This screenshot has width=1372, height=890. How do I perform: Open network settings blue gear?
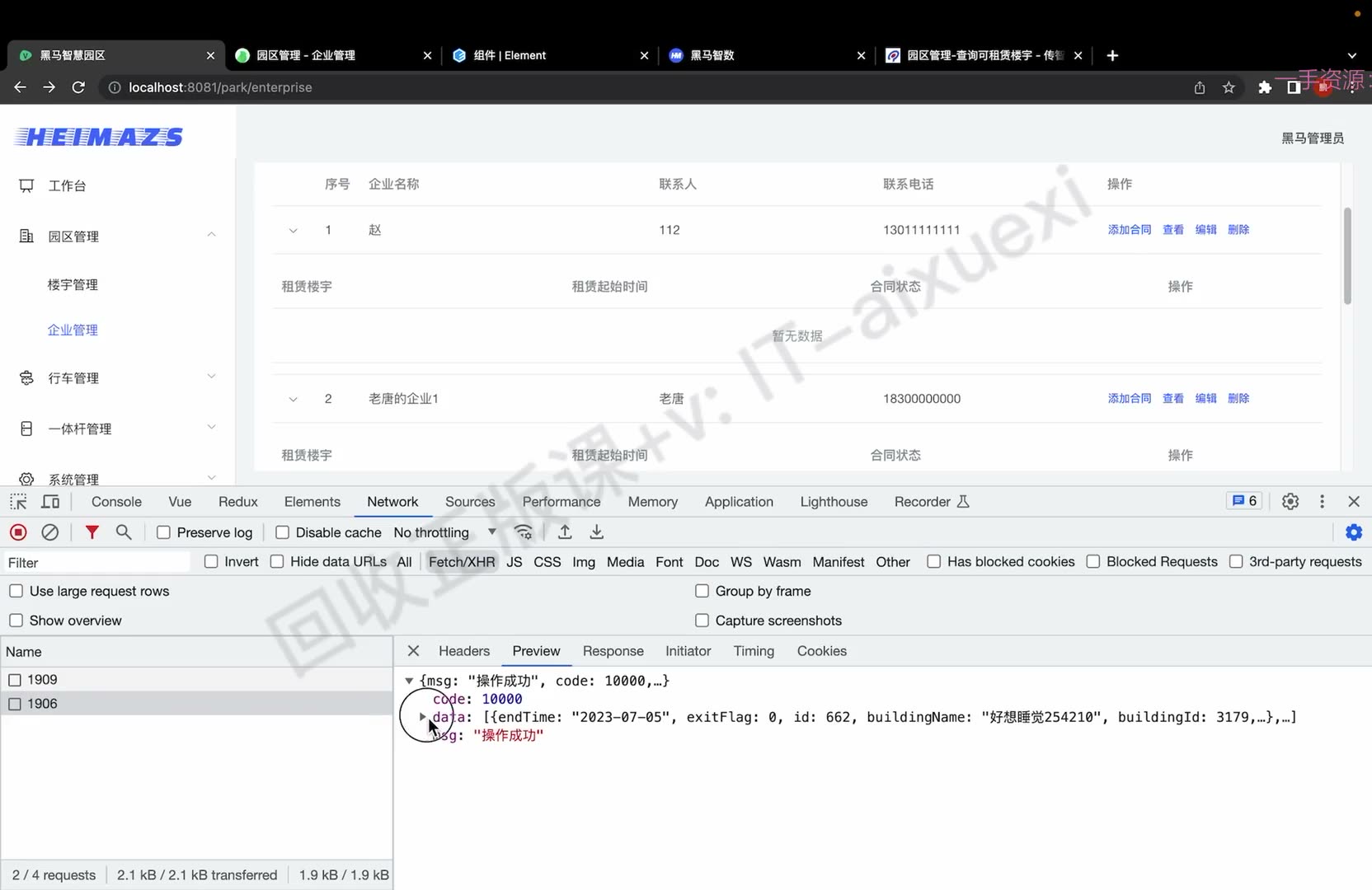coord(1354,532)
